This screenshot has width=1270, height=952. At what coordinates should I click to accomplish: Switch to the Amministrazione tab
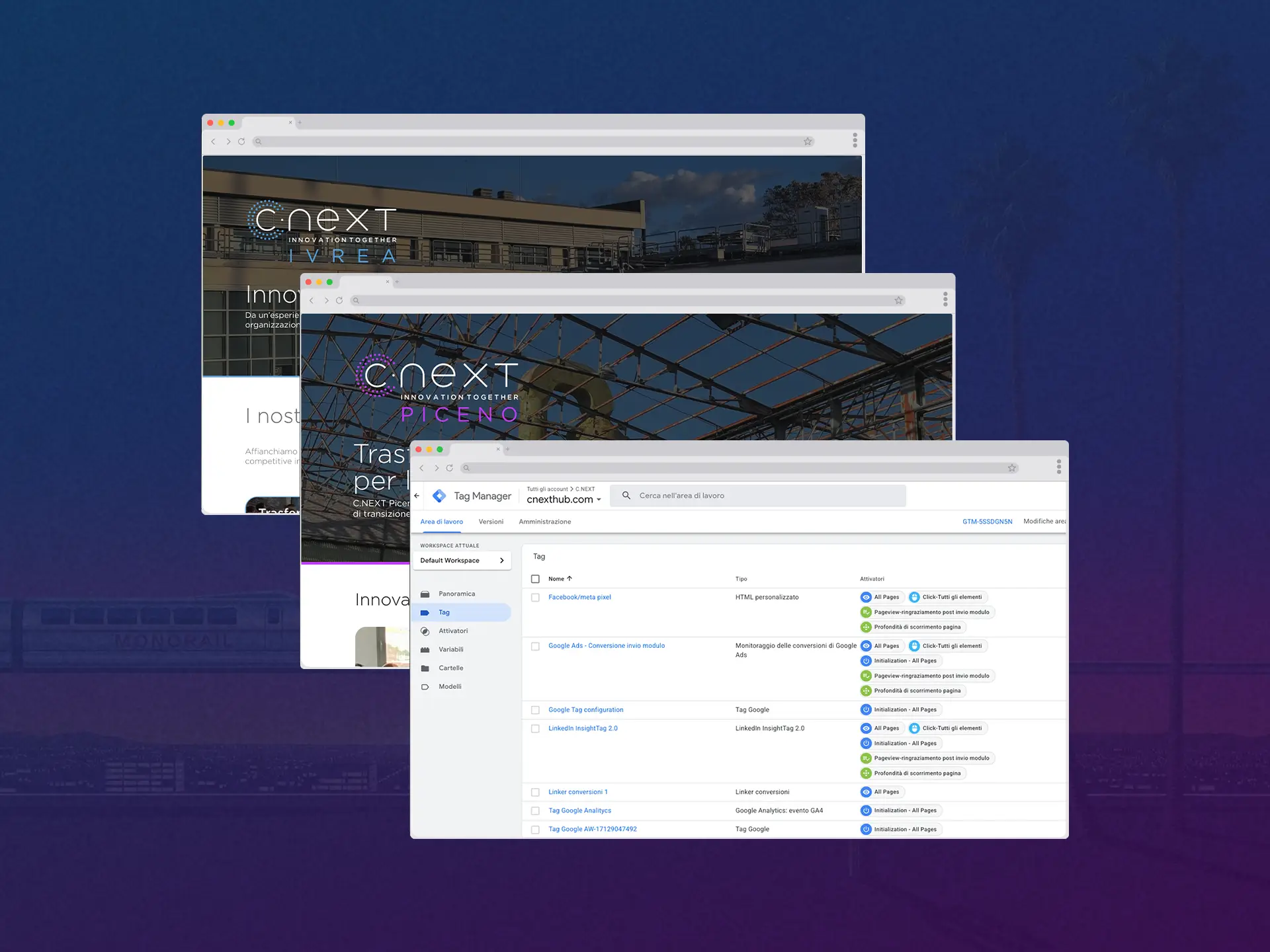tap(545, 522)
